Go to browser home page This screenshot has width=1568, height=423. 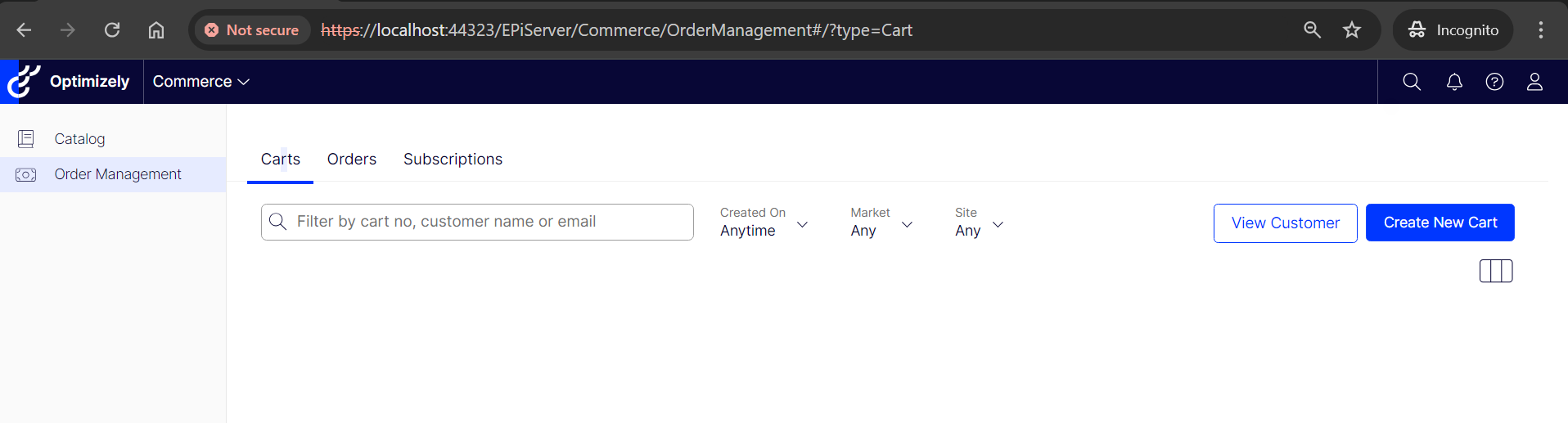156,30
